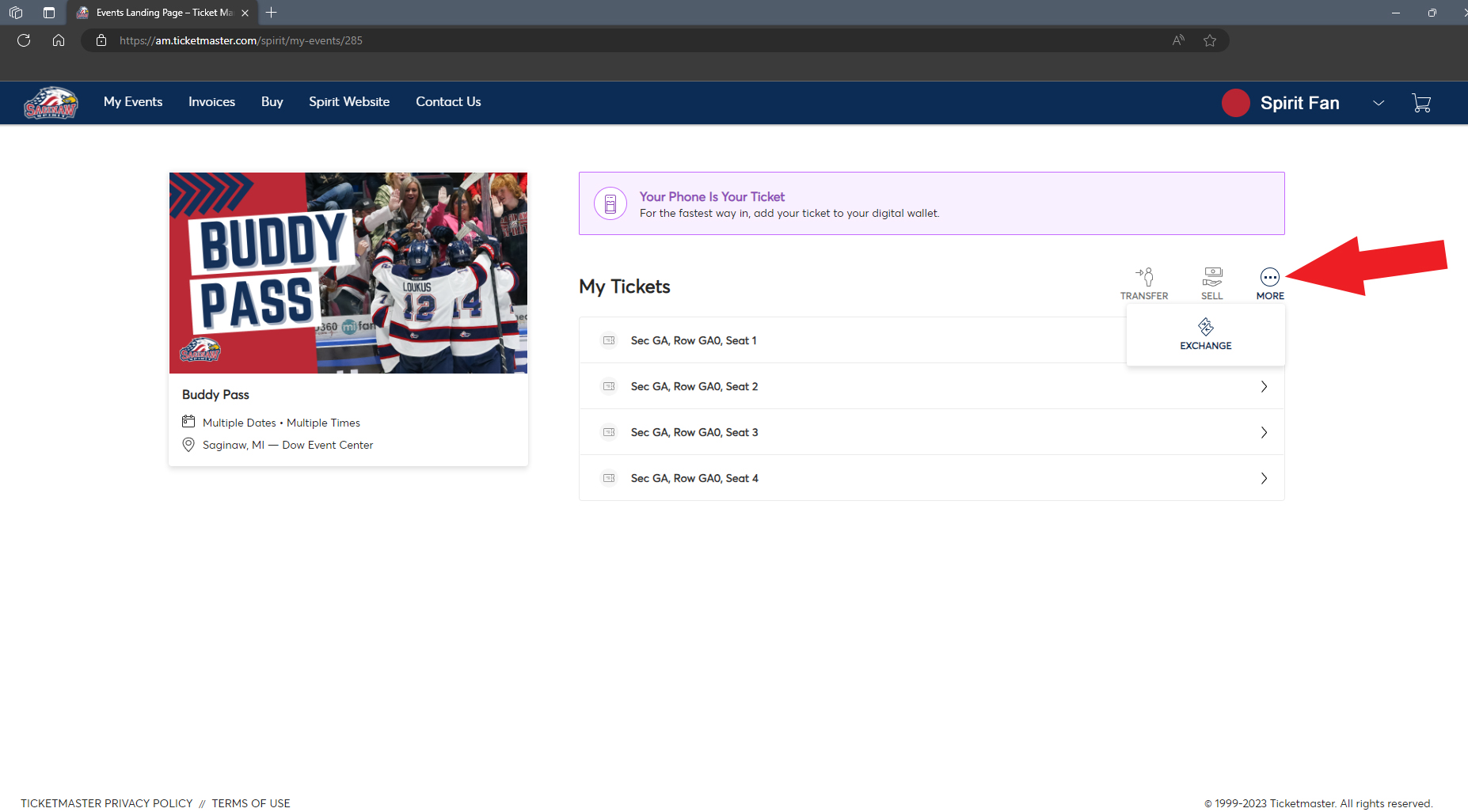This screenshot has width=1468, height=812.
Task: Open the Terms of Use link
Action: [x=250, y=803]
